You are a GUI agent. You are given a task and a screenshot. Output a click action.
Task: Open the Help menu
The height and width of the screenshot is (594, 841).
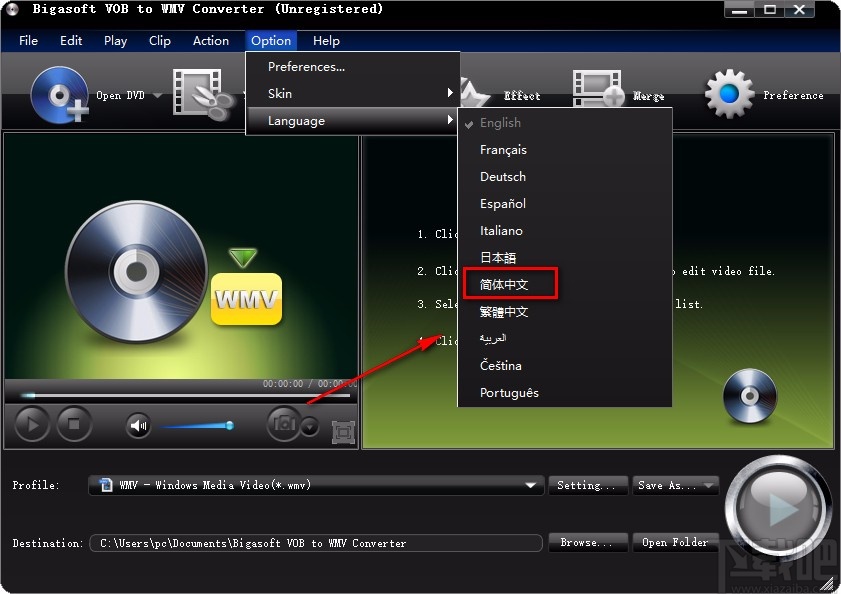point(326,41)
